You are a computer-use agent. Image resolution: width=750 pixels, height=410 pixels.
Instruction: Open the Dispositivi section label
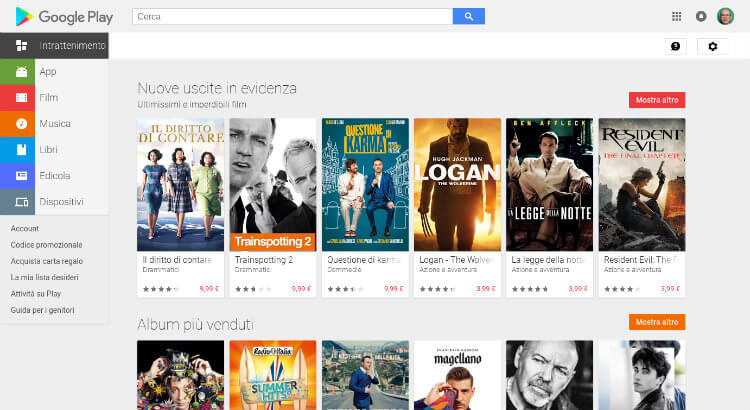click(x=61, y=202)
